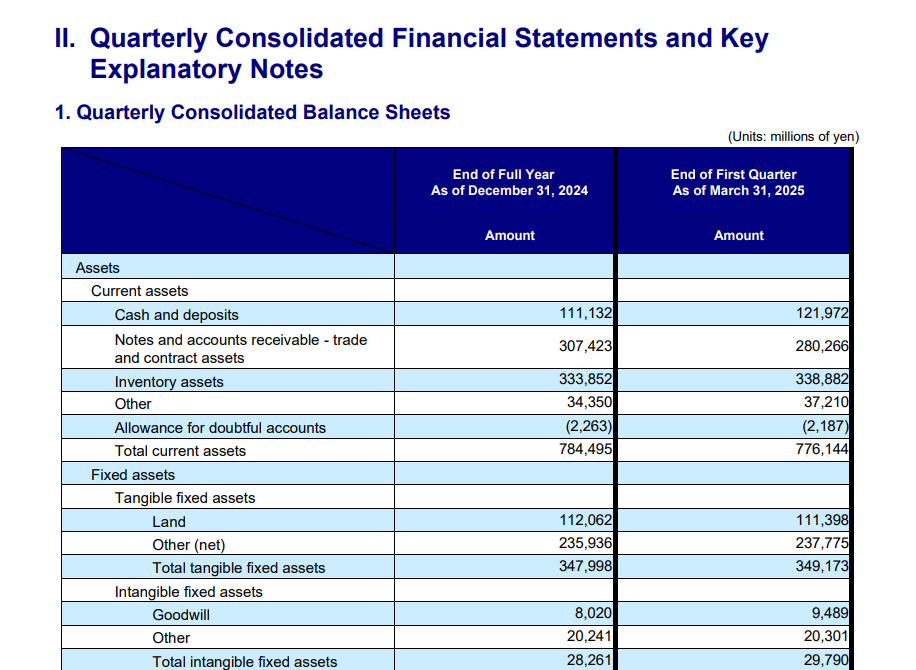Click the 'Land' row label
The image size is (916, 670).
click(x=169, y=522)
